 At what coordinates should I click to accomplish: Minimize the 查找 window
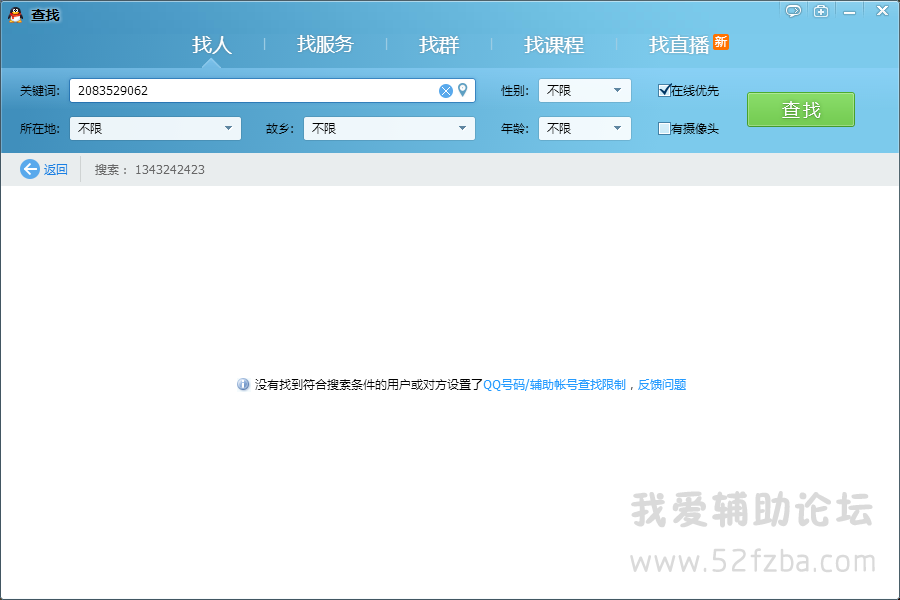click(x=849, y=12)
